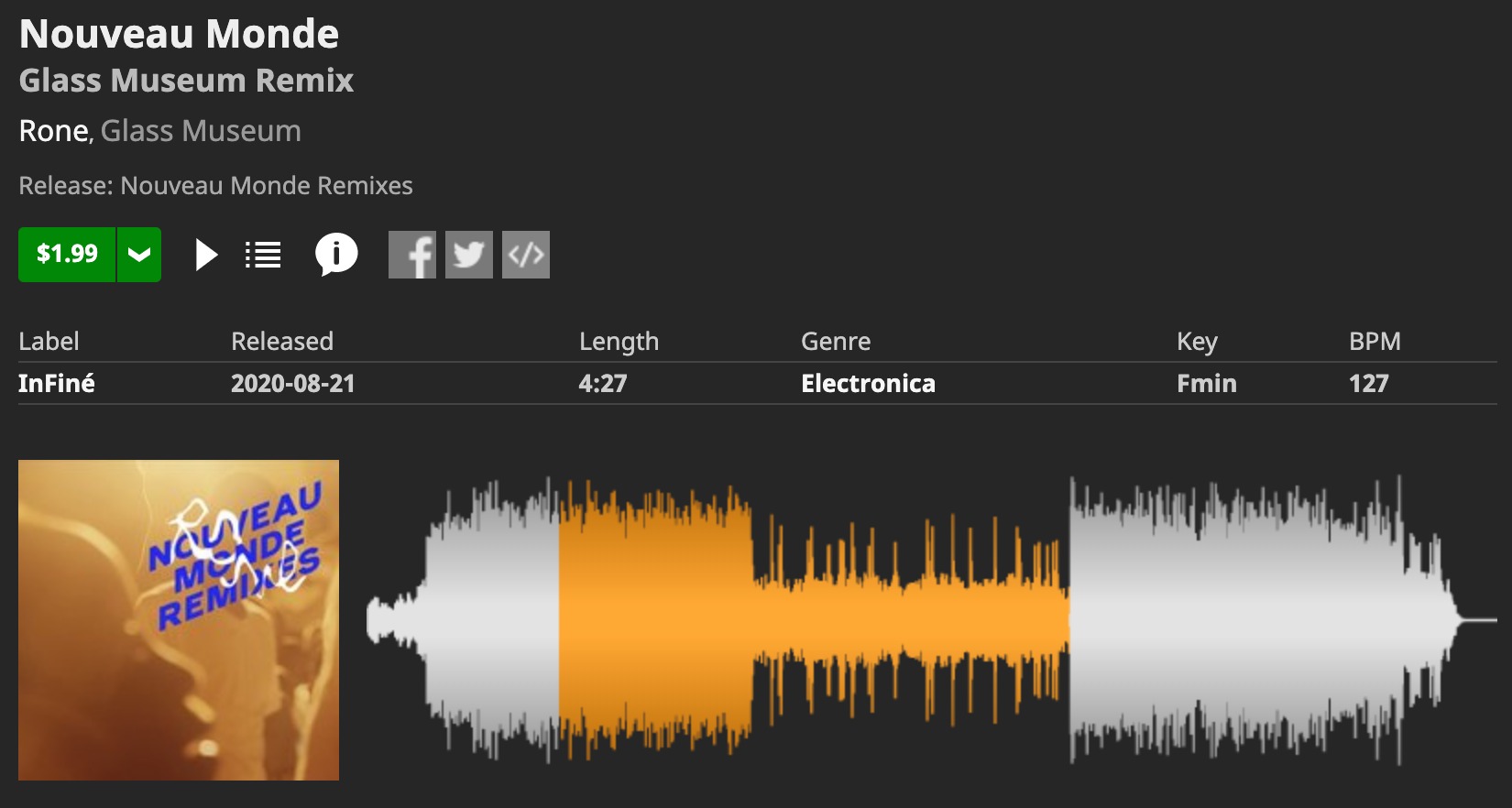Open InFiné label page
This screenshot has width=1512, height=808.
pos(57,383)
